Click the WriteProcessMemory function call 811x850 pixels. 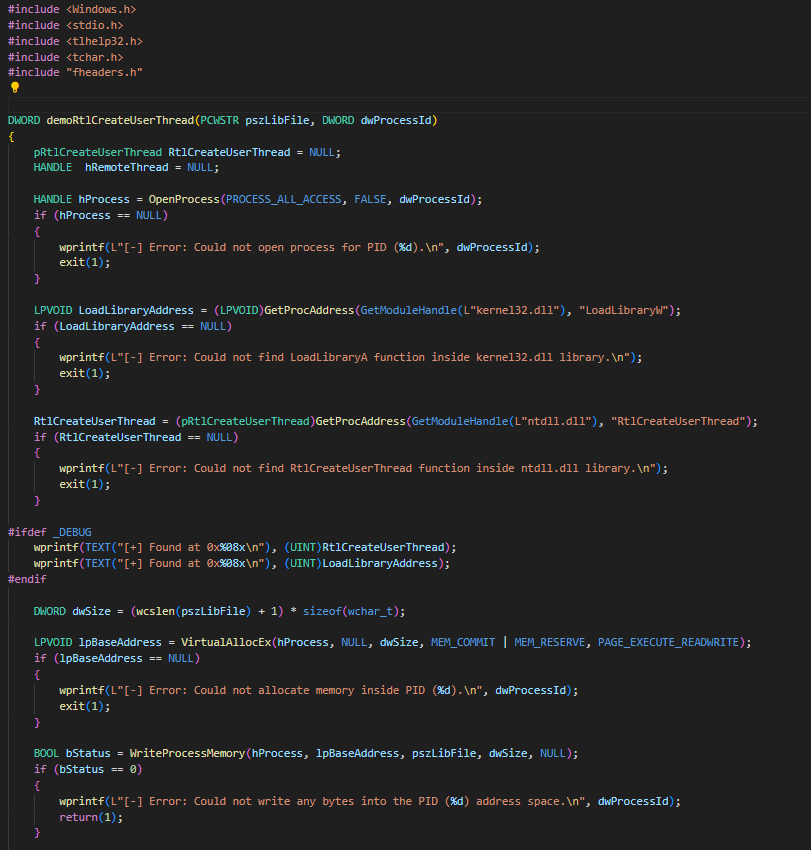pos(187,754)
